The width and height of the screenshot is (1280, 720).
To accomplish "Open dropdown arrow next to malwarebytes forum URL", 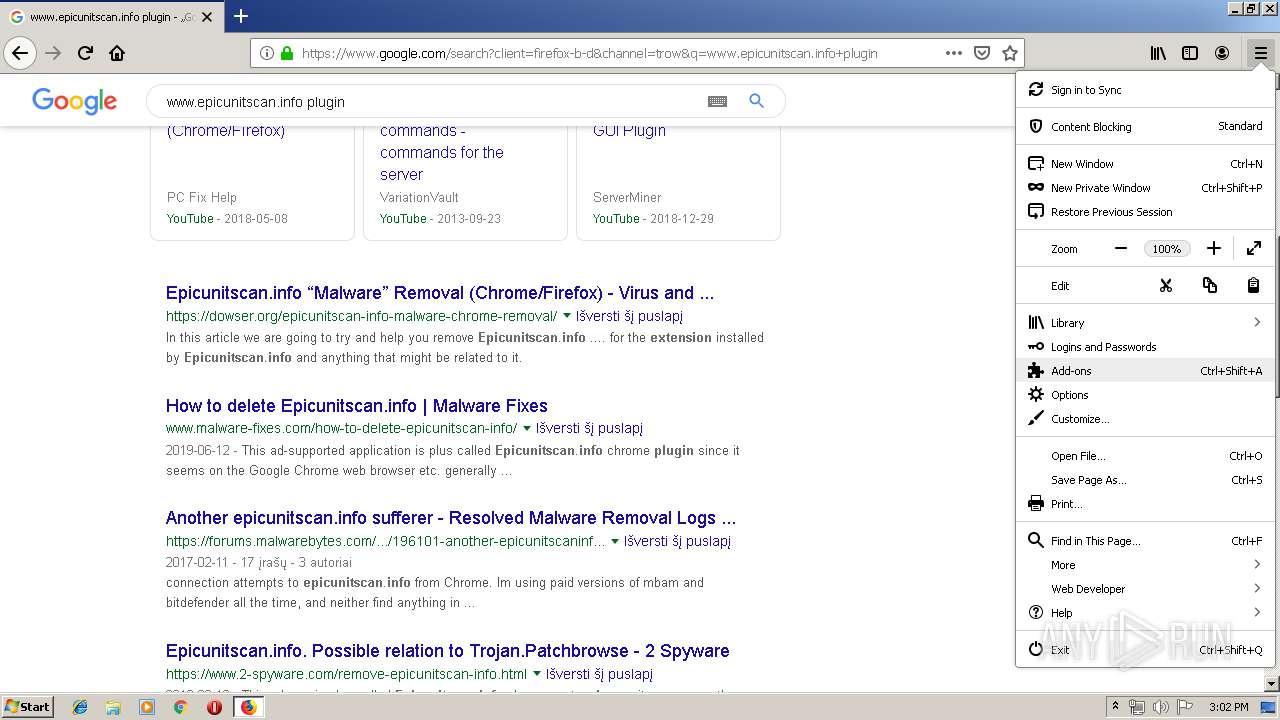I will (615, 541).
